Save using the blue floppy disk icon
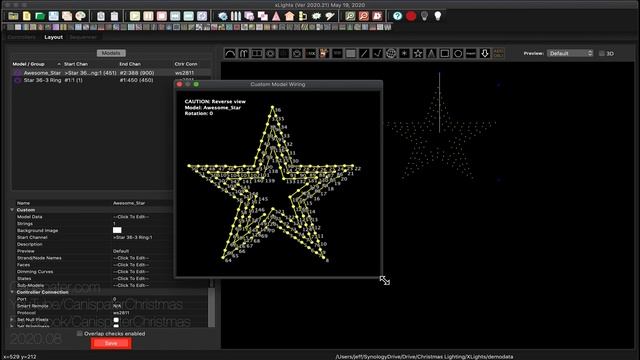The height and width of the screenshot is (360, 640). 53,16
